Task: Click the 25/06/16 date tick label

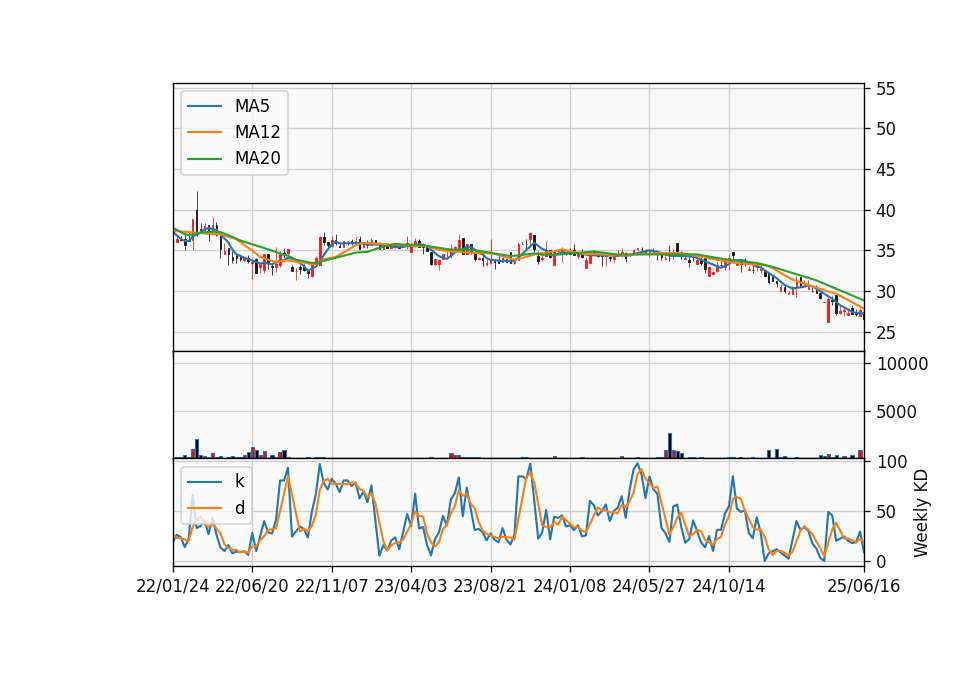Action: 864,586
